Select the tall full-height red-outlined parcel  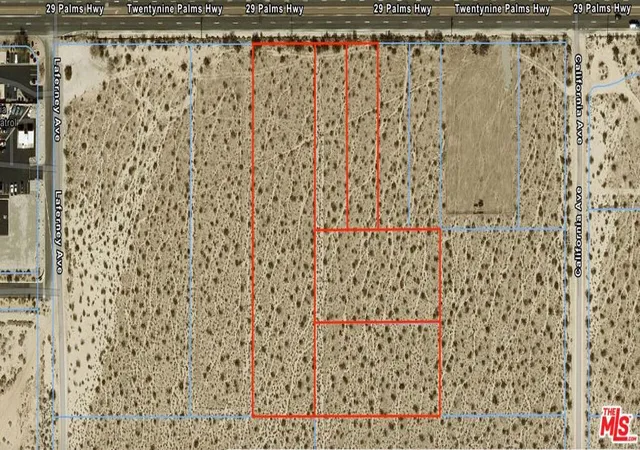pos(284,230)
